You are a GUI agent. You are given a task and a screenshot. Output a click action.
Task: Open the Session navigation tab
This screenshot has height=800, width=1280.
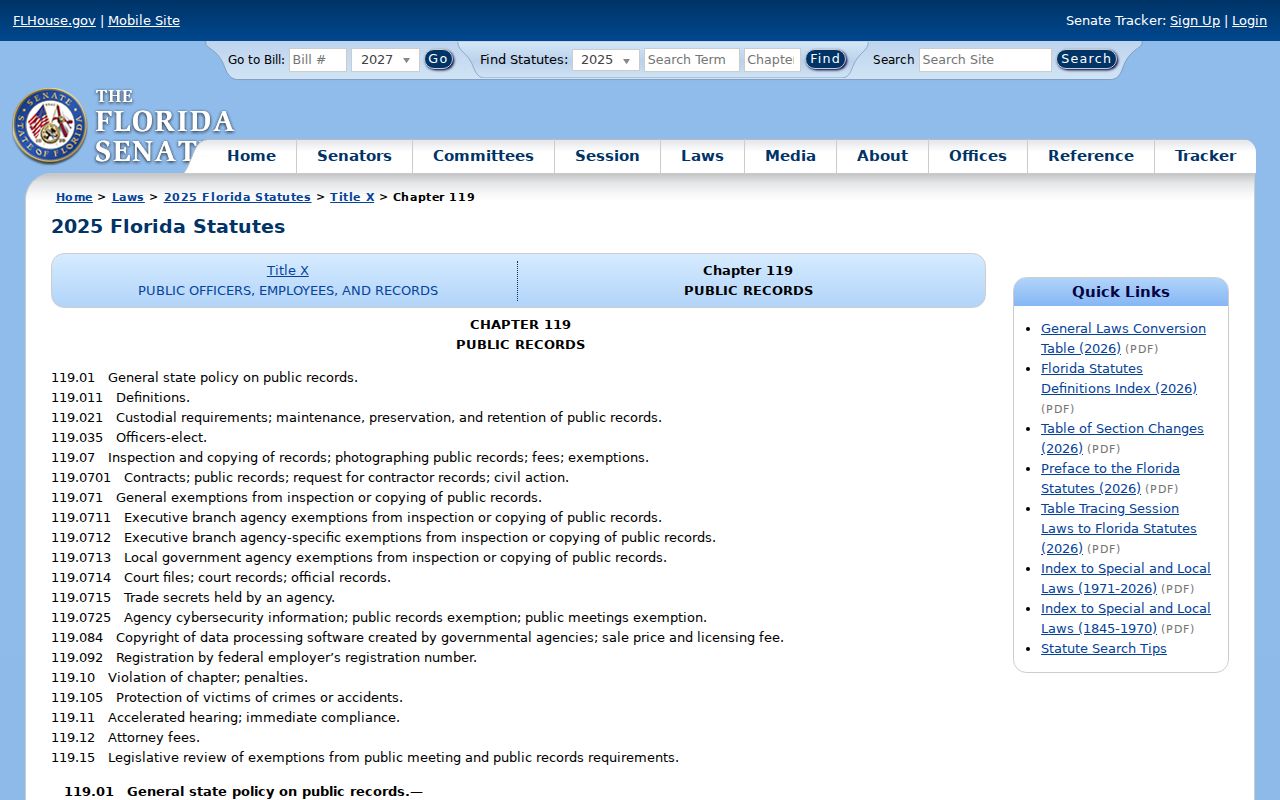tap(607, 156)
